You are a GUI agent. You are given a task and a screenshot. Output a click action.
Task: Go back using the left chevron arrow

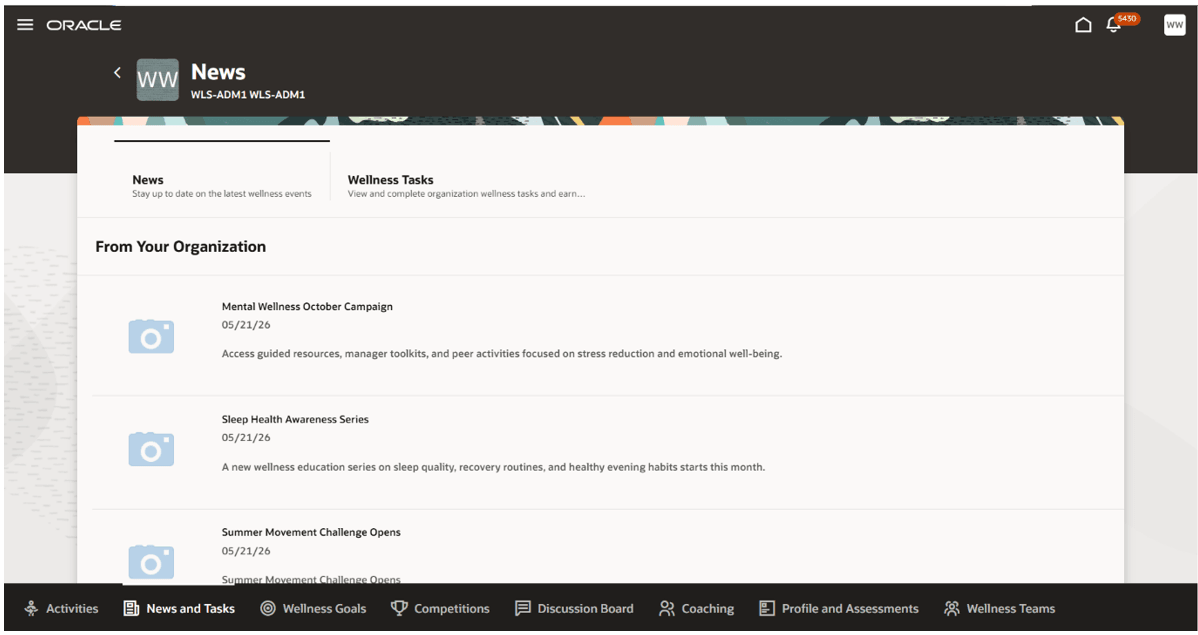click(x=117, y=73)
